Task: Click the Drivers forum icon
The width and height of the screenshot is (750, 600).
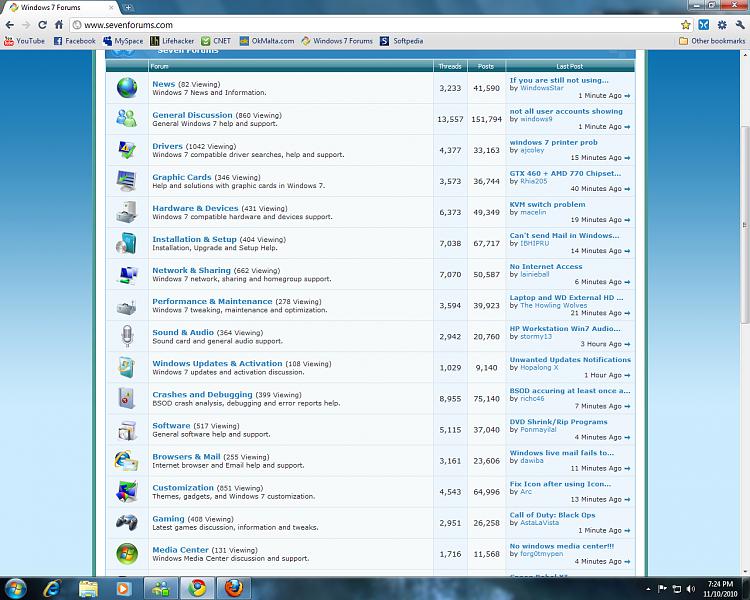Action: (x=127, y=150)
